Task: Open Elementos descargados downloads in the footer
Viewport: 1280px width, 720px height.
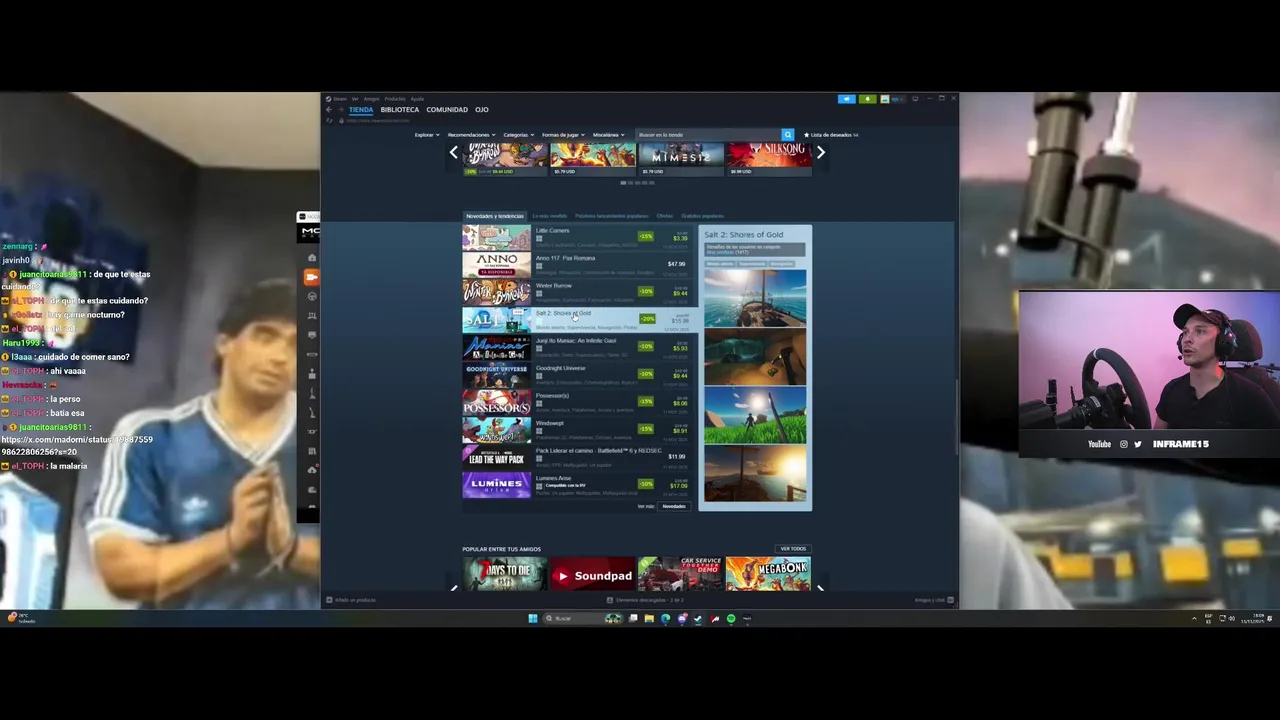Action: 646,600
